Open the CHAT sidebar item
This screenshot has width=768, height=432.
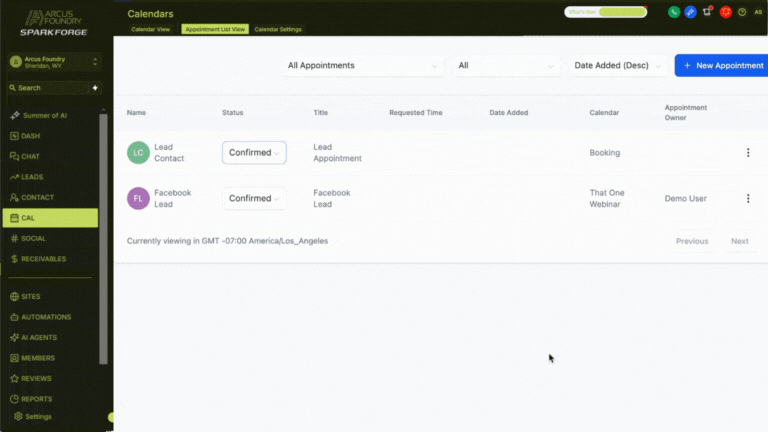point(31,156)
